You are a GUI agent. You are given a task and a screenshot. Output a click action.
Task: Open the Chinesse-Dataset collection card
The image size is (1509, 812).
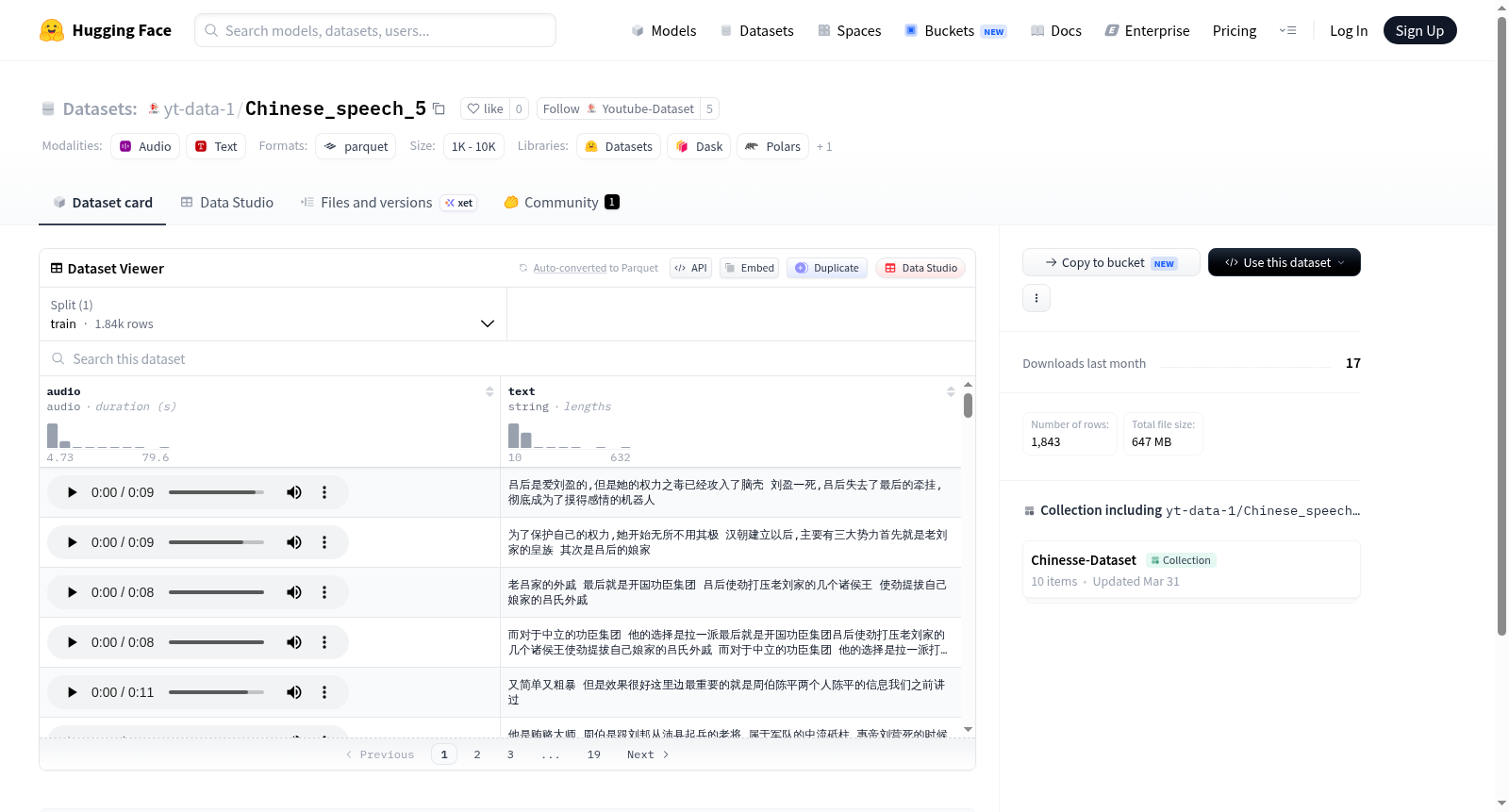(x=1191, y=570)
